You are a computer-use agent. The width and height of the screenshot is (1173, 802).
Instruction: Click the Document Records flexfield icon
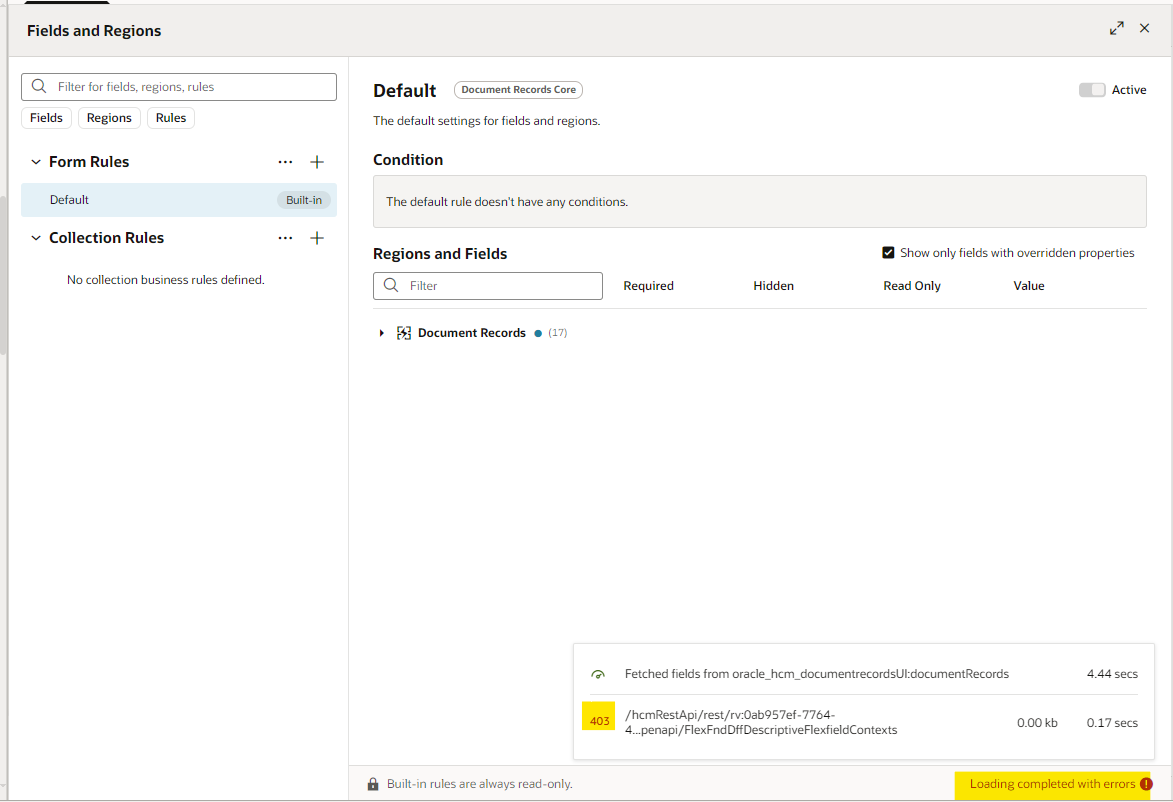click(403, 332)
